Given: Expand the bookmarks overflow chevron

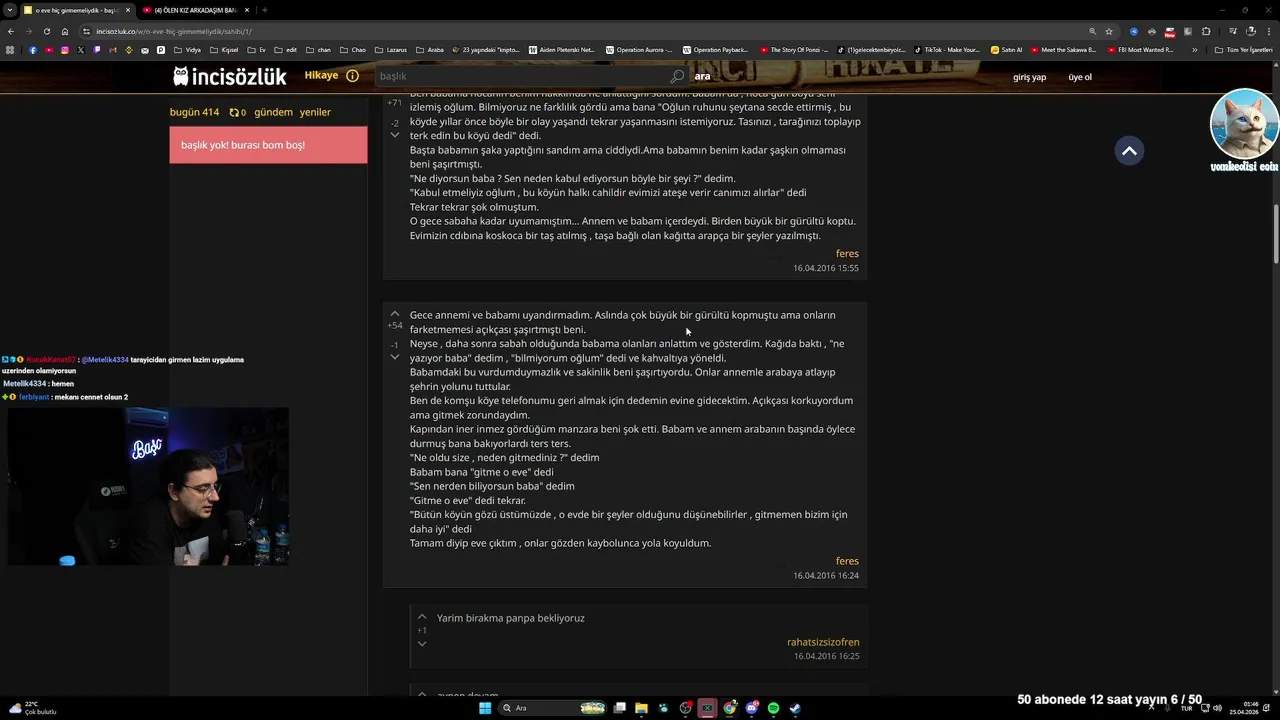Looking at the screenshot, I should pos(1194,50).
